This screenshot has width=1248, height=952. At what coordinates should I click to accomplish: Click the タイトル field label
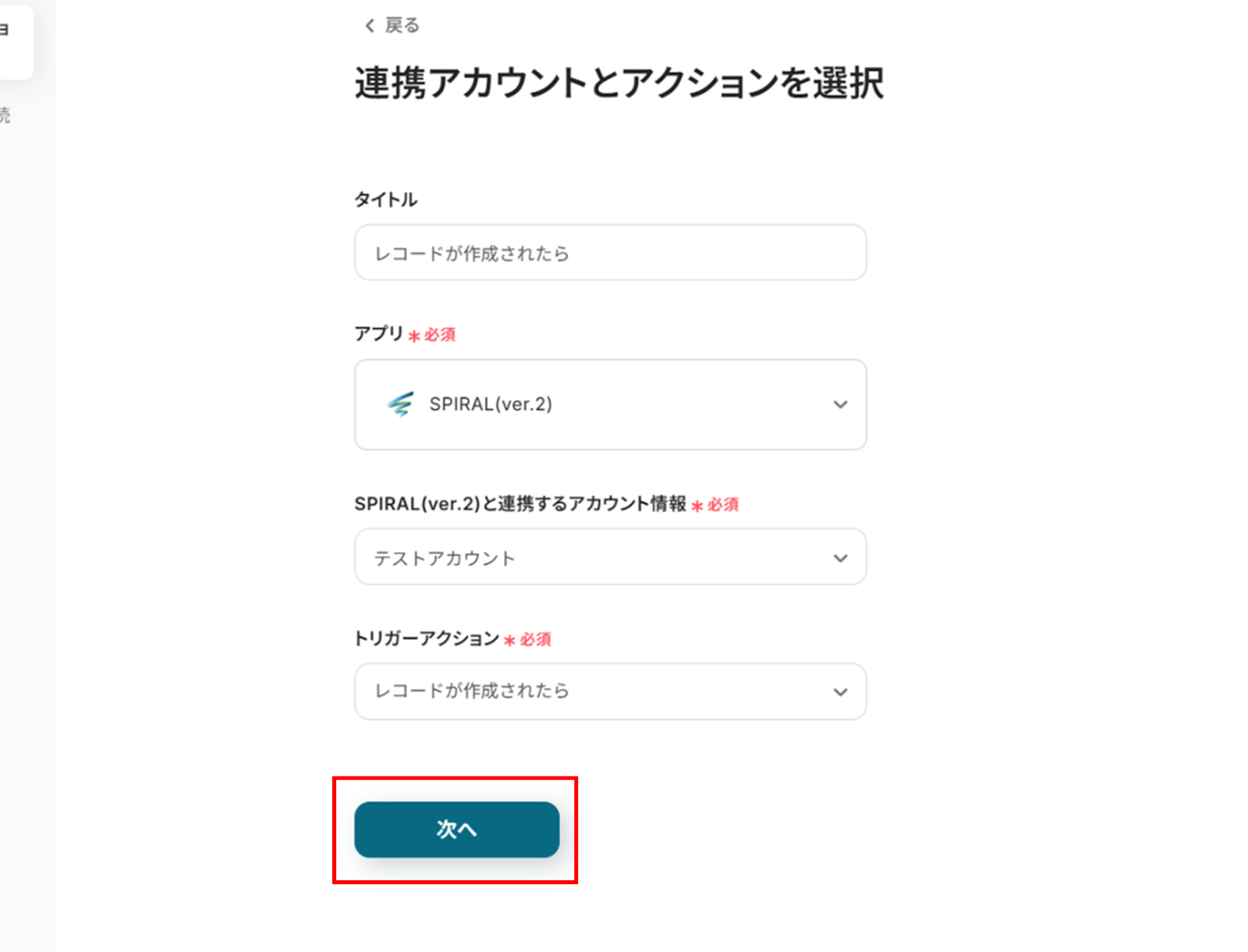click(386, 200)
